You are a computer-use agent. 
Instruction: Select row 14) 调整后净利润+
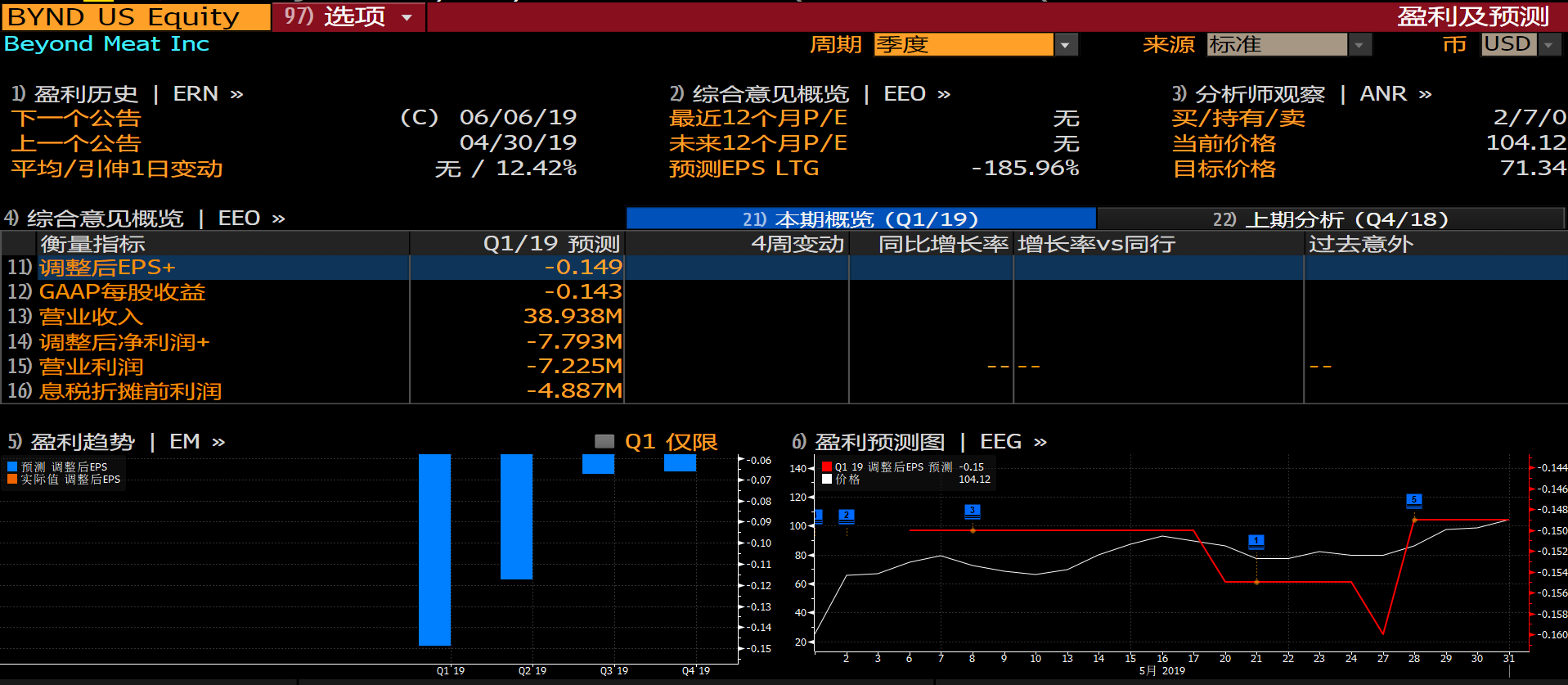(784, 342)
